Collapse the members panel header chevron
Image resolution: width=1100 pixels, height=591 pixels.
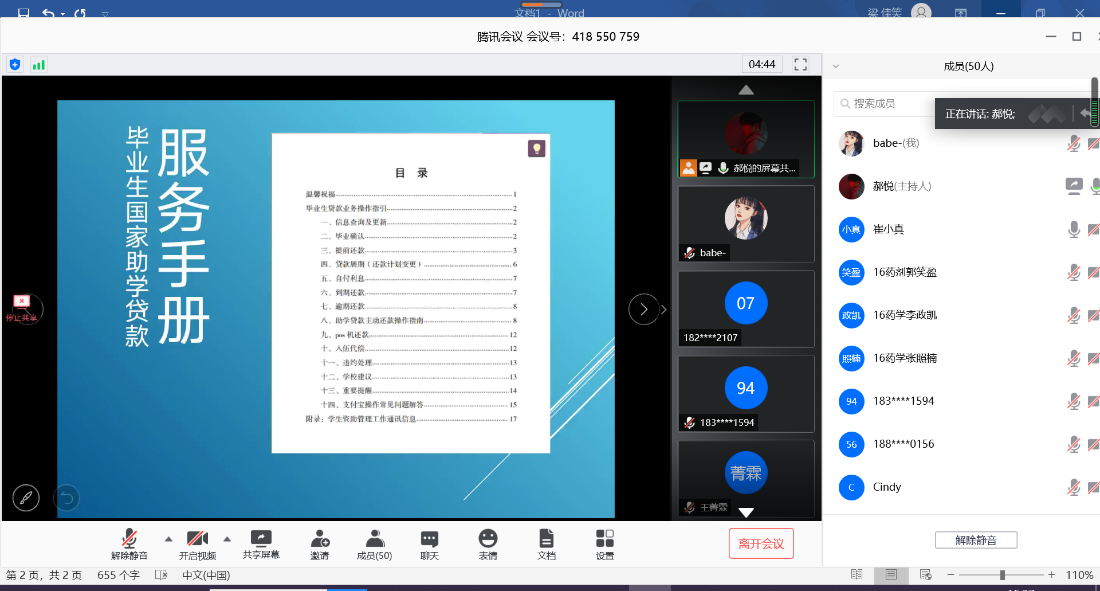pos(836,67)
